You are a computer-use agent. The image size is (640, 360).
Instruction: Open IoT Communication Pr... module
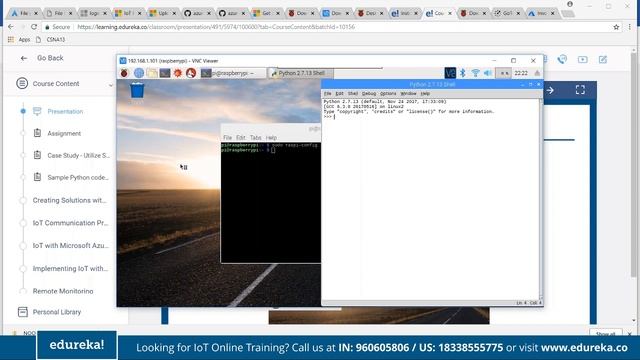coord(70,223)
